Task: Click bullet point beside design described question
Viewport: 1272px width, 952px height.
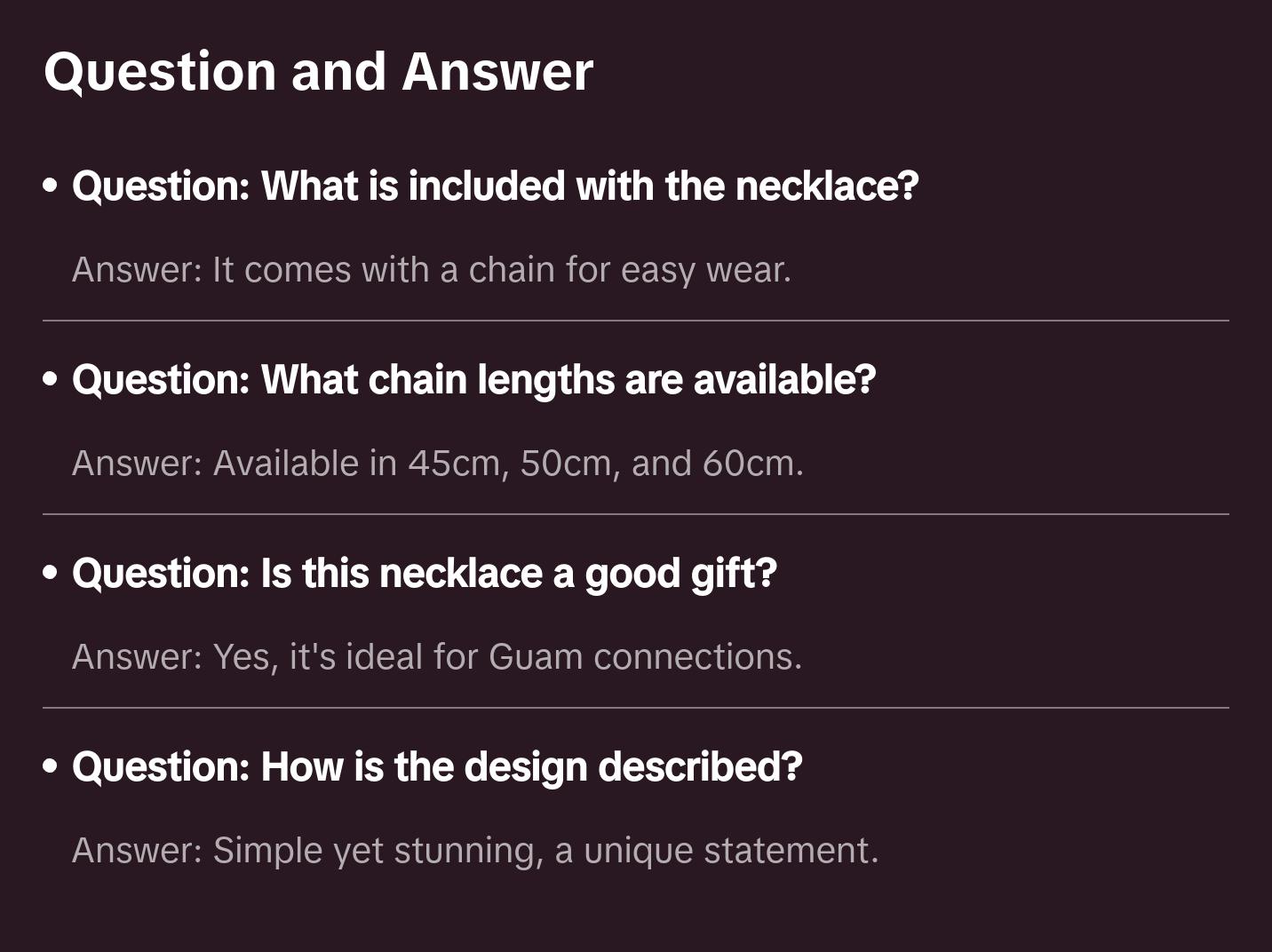Action: [51, 766]
